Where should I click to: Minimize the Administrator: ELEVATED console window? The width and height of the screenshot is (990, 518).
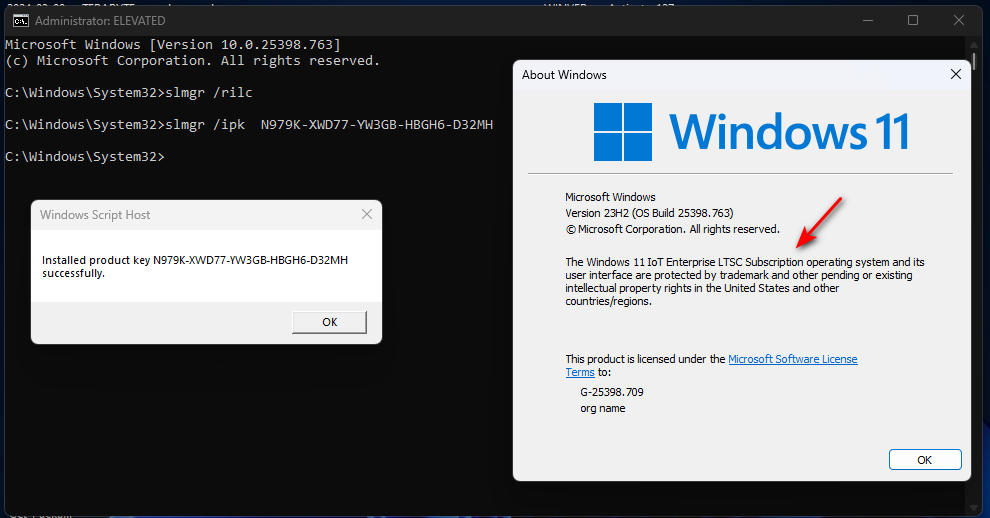[868, 20]
